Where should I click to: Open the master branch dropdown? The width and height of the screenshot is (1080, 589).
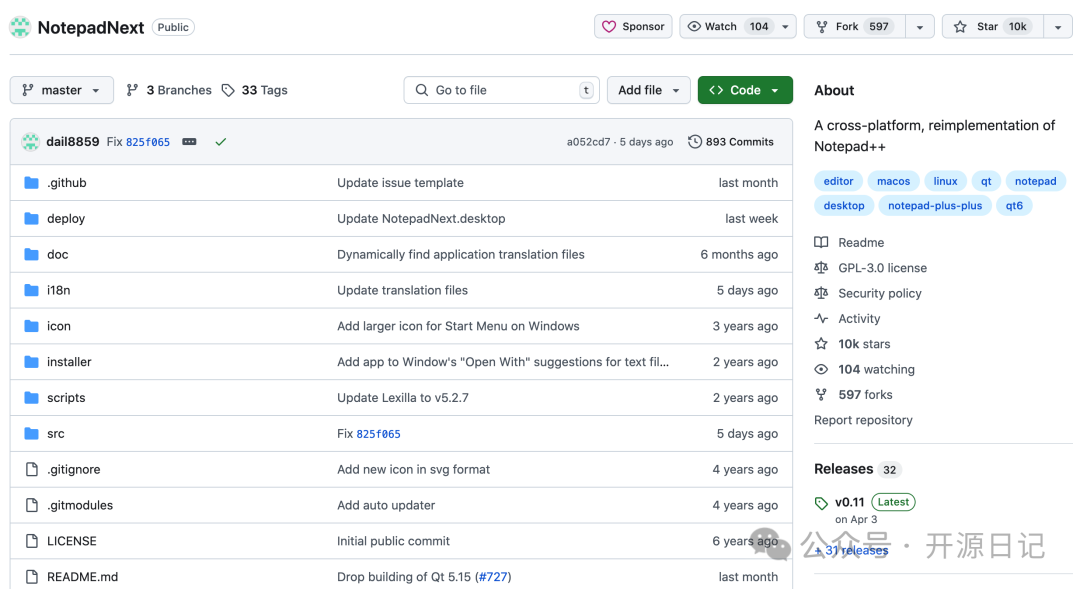coord(62,90)
